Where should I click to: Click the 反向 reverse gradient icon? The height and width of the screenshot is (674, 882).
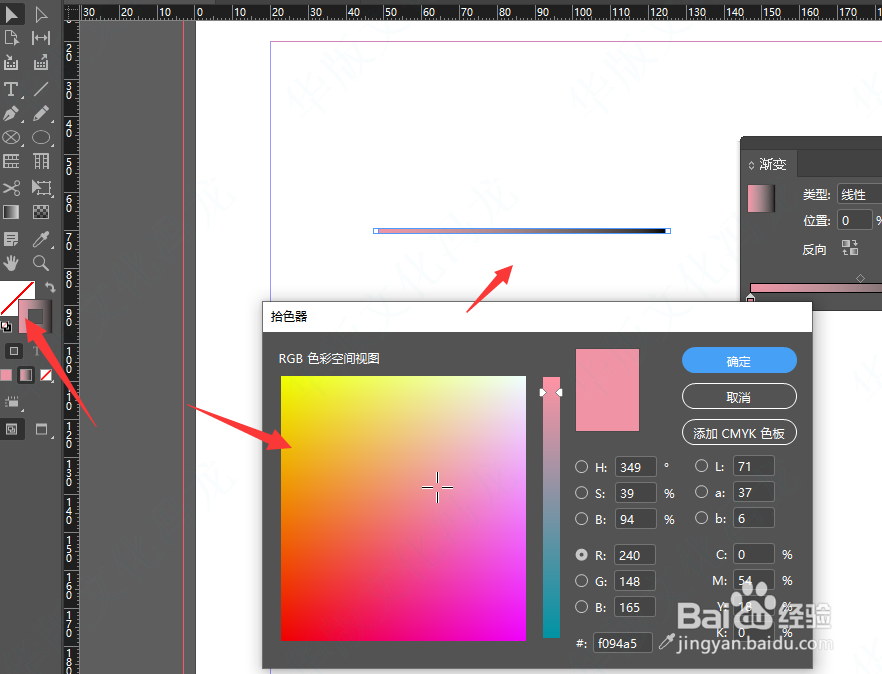(850, 248)
